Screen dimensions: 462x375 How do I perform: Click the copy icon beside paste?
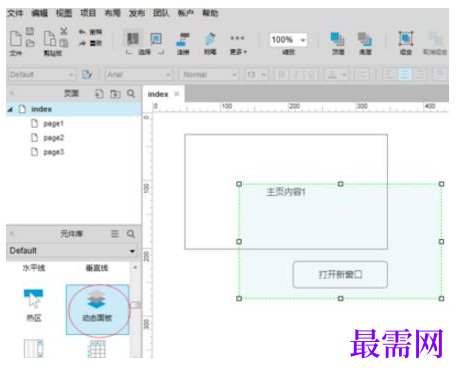pyautogui.click(x=64, y=43)
